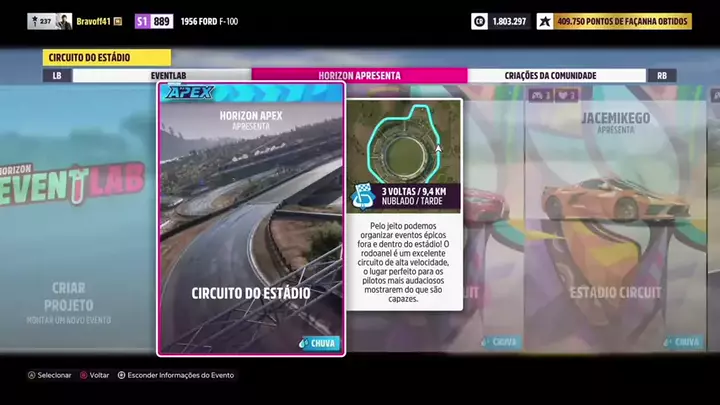This screenshot has width=720, height=405.
Task: Click the S1 889 car class badge
Action: [x=154, y=21]
